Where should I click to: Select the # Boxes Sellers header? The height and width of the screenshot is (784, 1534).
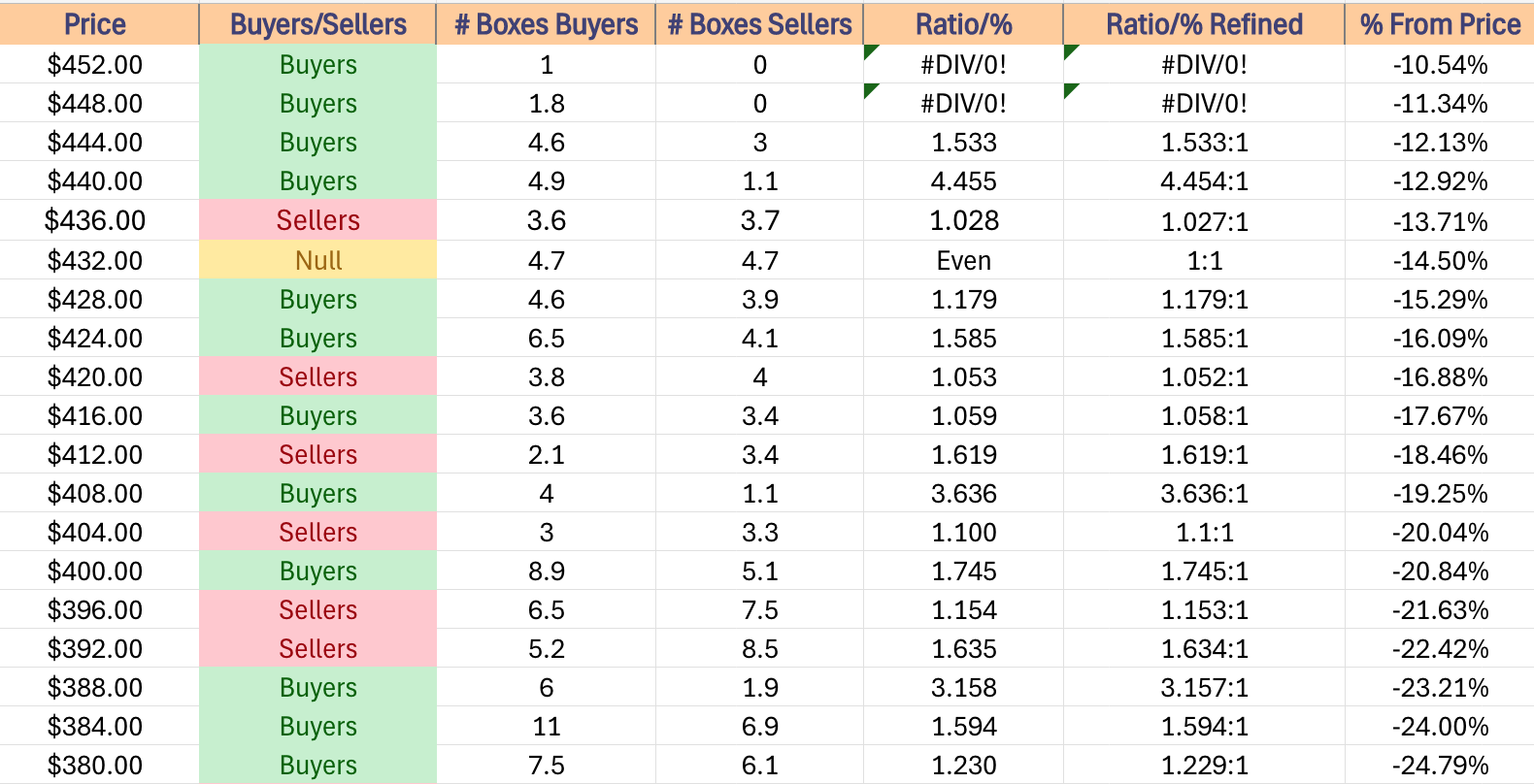[760, 24]
